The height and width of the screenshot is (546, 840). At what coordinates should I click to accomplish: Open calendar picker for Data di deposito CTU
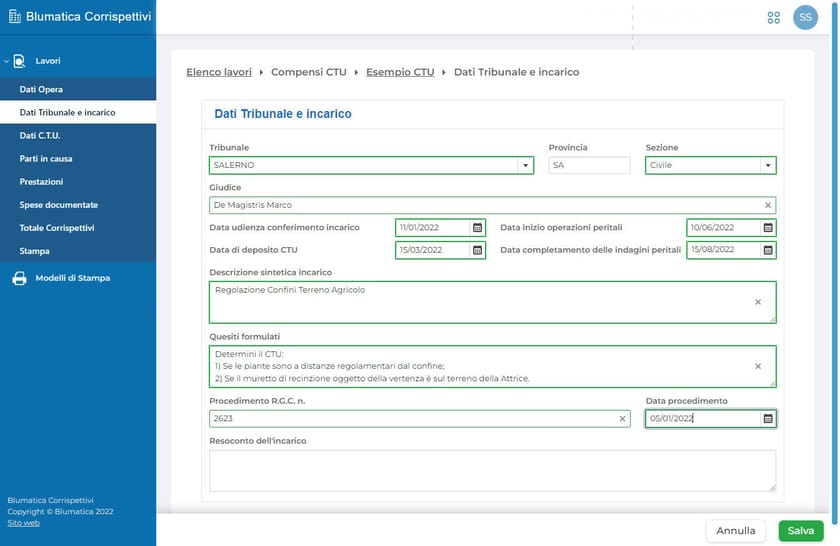click(x=478, y=250)
